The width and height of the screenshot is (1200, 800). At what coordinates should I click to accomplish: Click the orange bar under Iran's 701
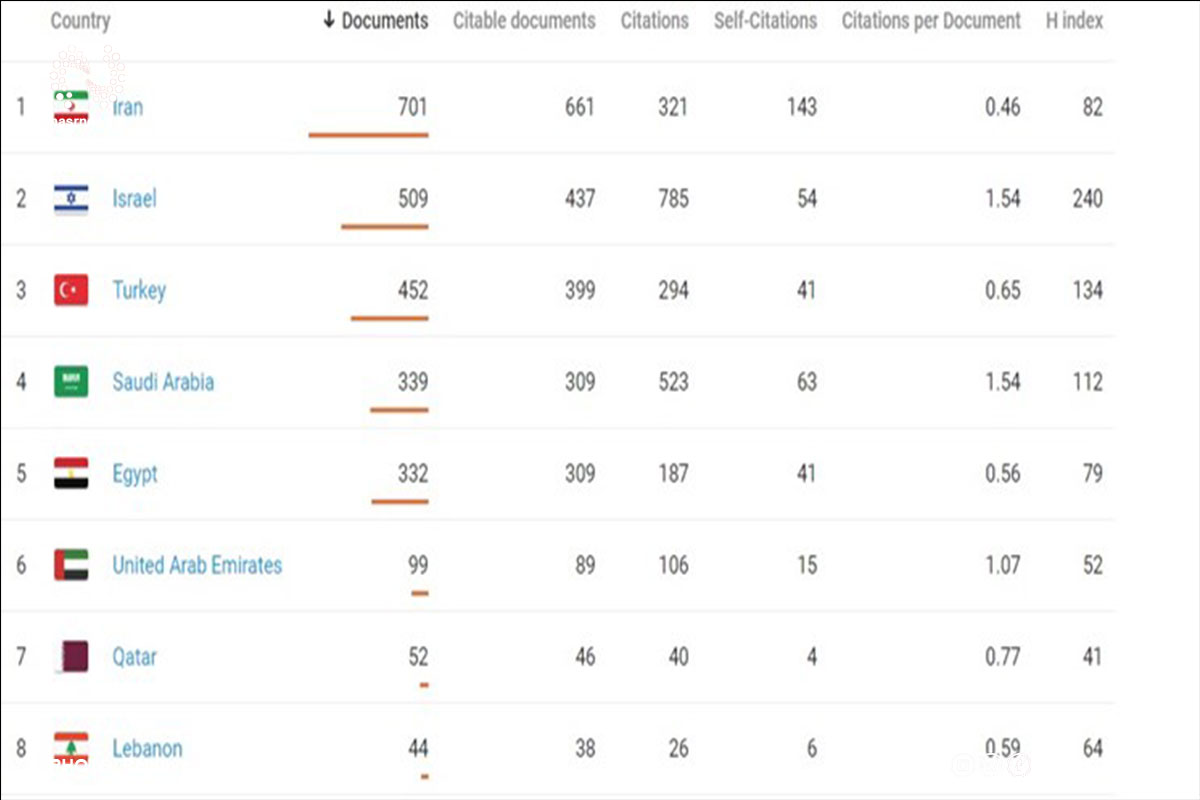(368, 134)
